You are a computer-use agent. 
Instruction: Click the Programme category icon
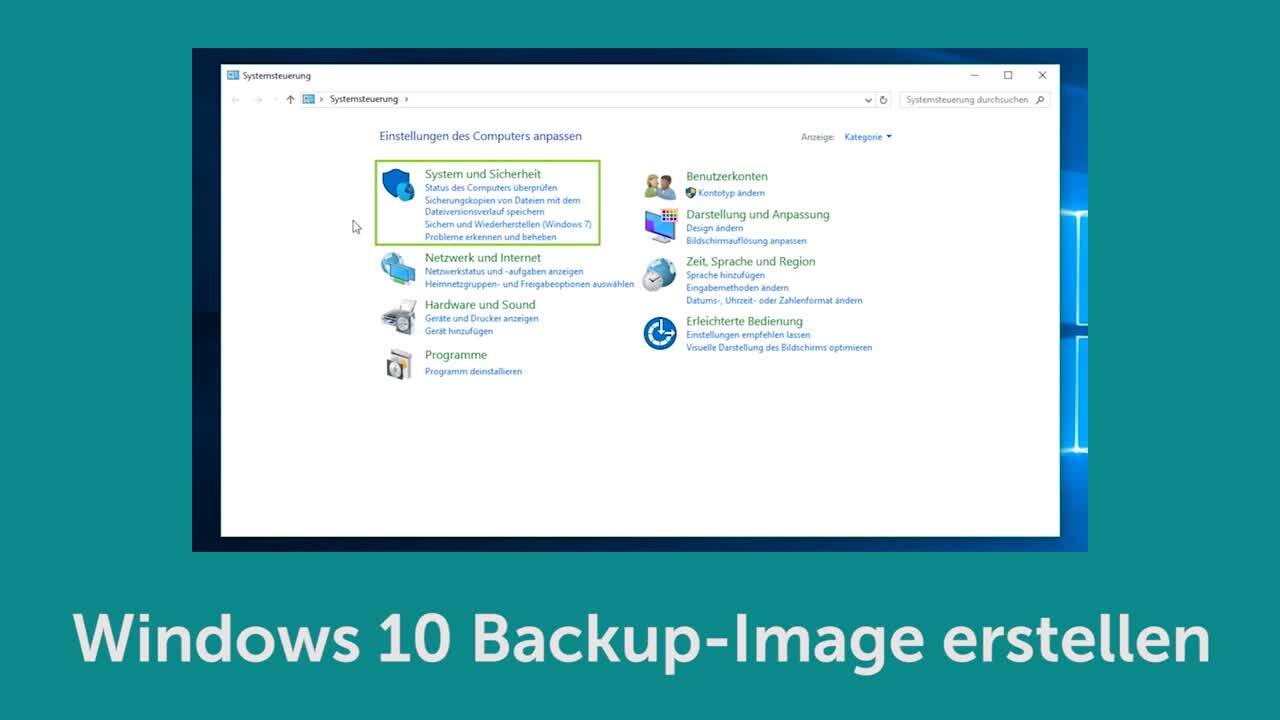point(398,364)
